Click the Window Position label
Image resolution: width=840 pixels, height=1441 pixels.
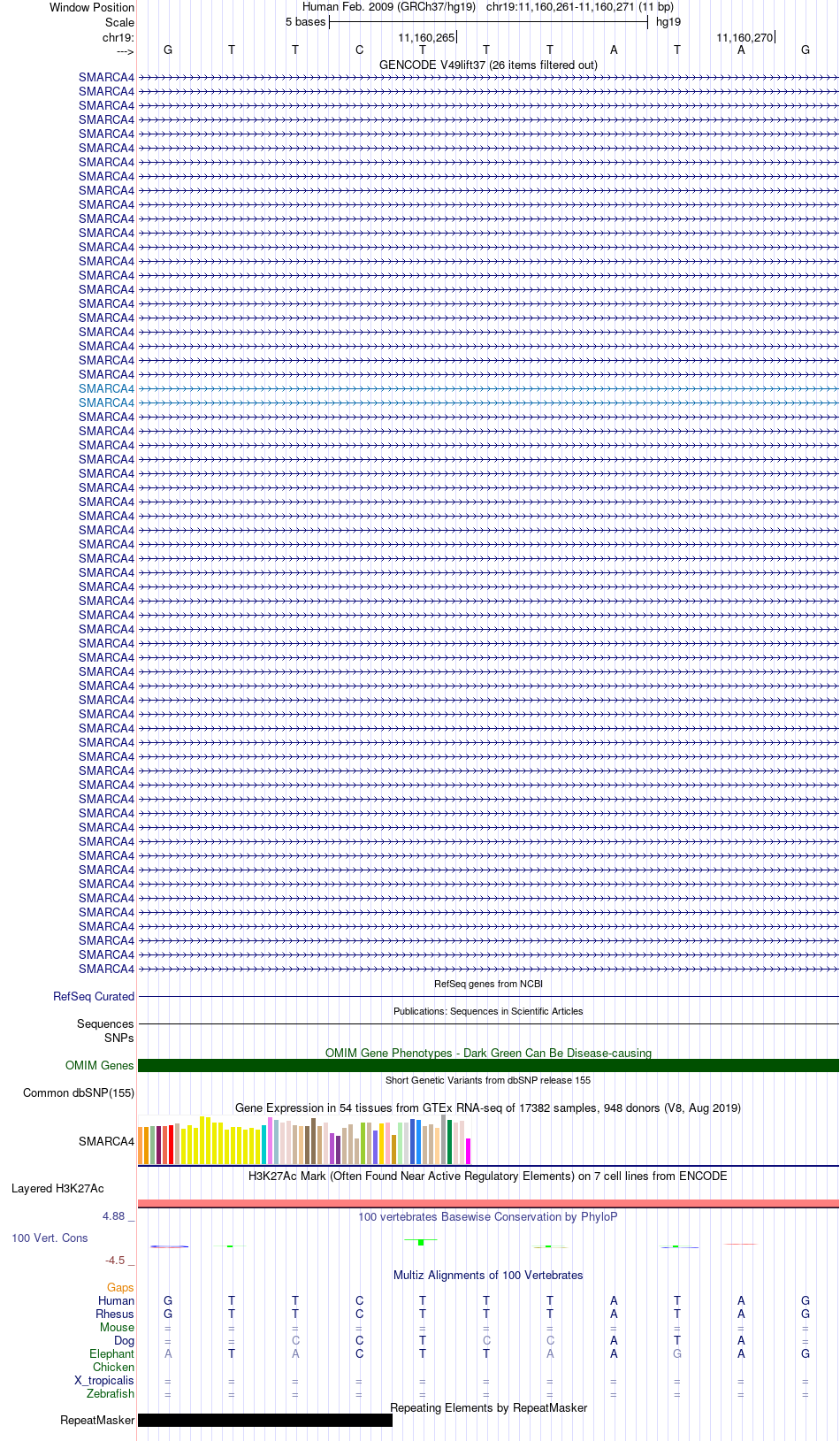92,7
